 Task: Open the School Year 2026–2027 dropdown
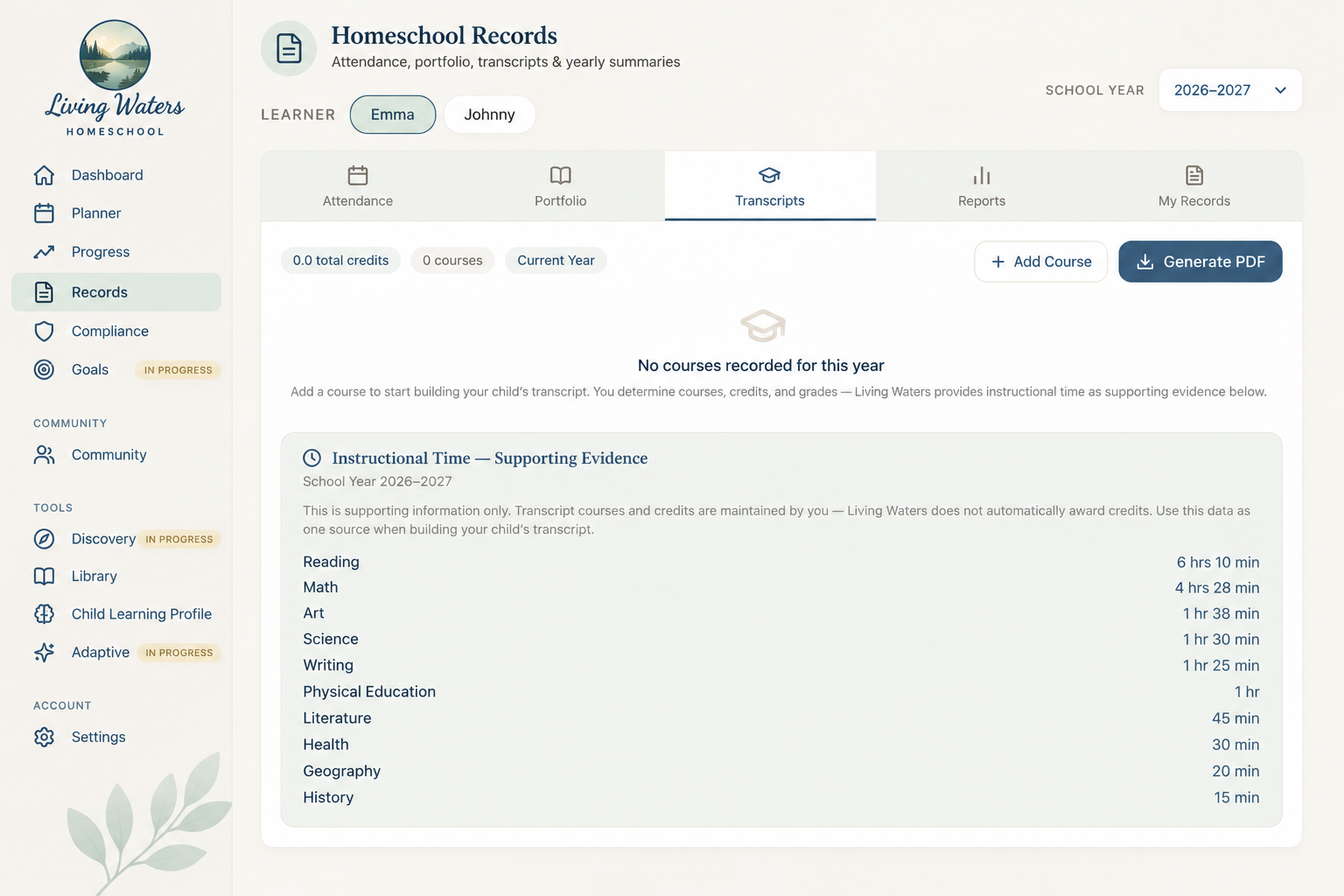(x=1230, y=90)
